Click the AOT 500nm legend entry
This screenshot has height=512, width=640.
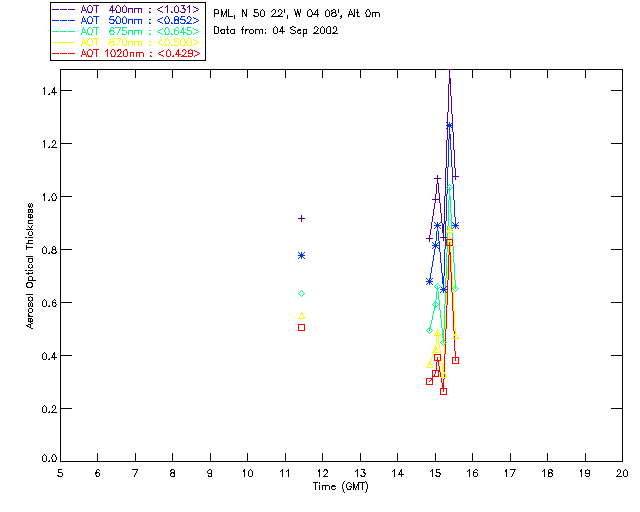(126, 20)
